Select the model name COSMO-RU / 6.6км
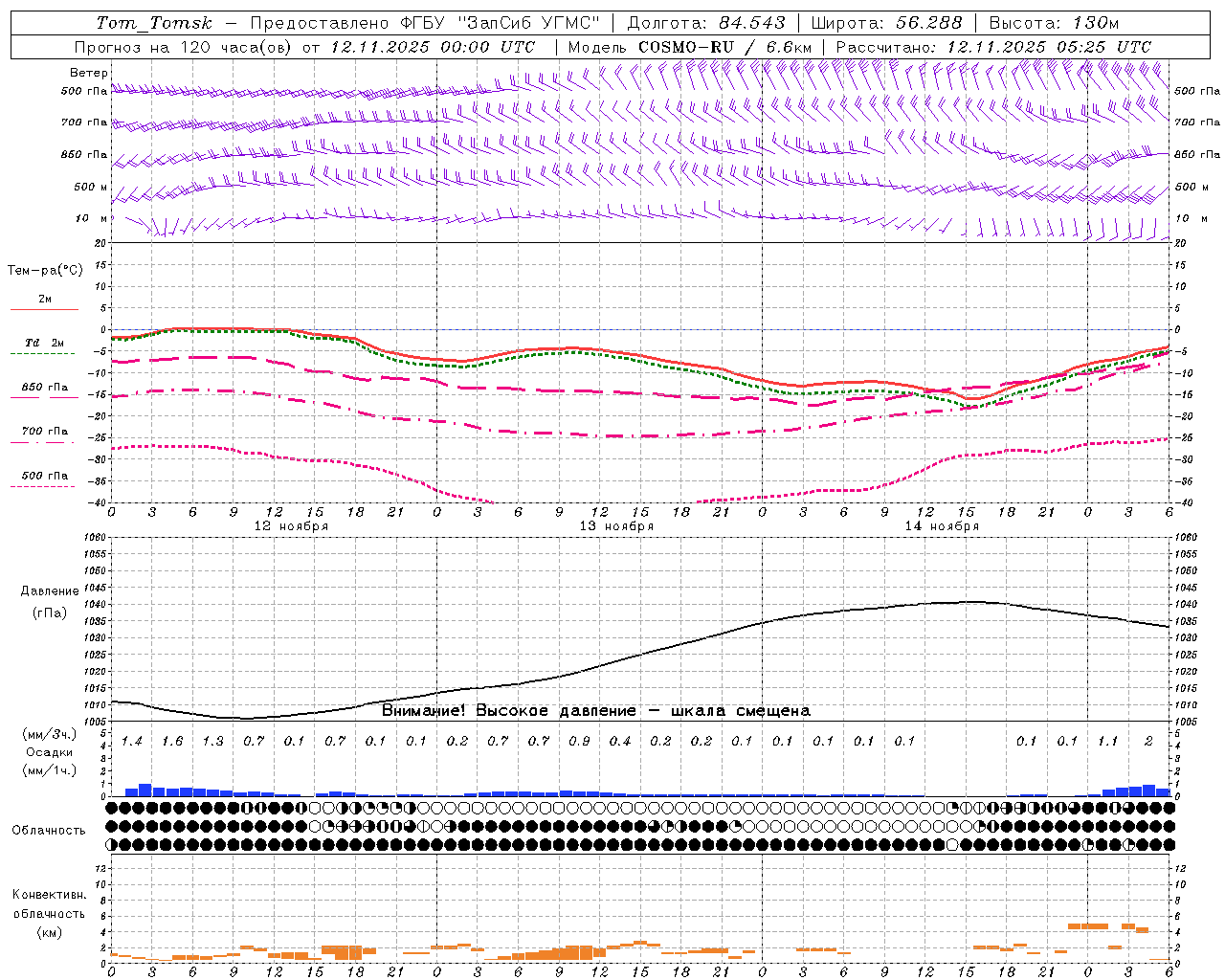Screen dimensions: 1225x980 [725, 47]
